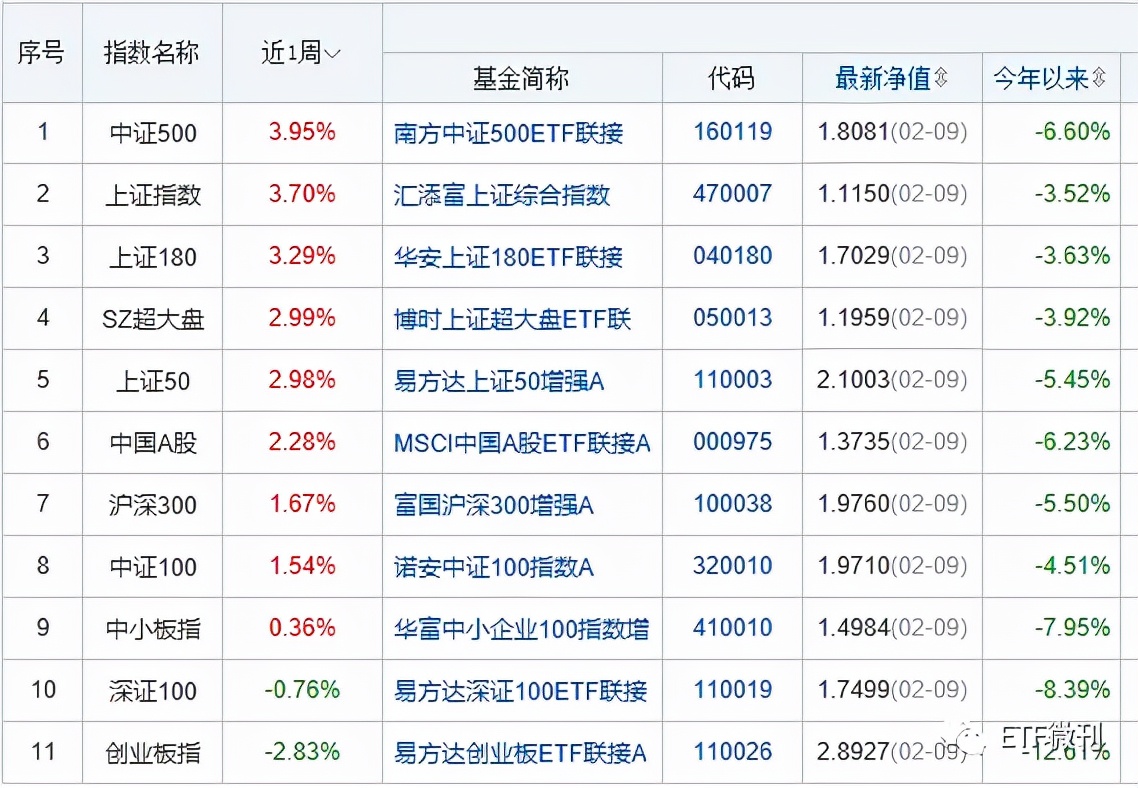
Task: Select index name 上证50
Action: pyautogui.click(x=153, y=381)
